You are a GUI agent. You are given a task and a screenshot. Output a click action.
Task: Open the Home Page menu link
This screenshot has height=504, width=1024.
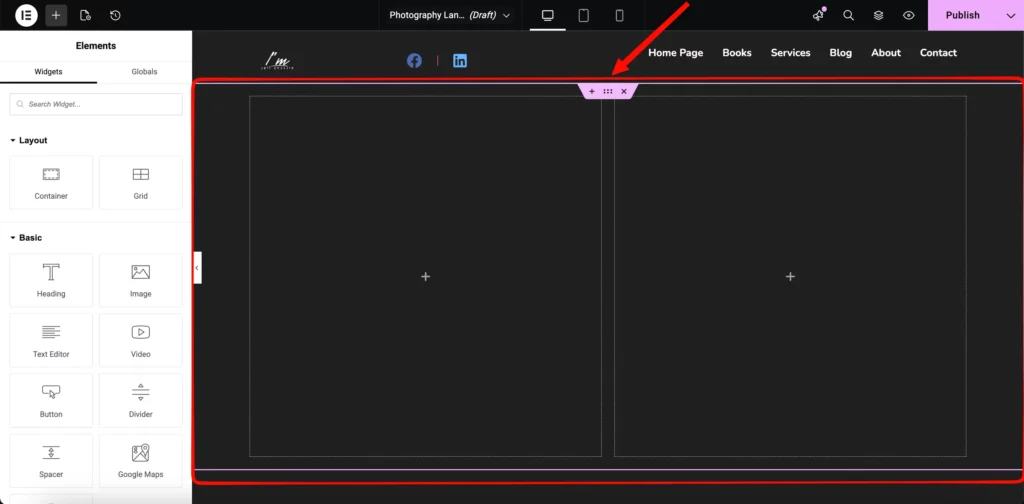pyautogui.click(x=675, y=53)
